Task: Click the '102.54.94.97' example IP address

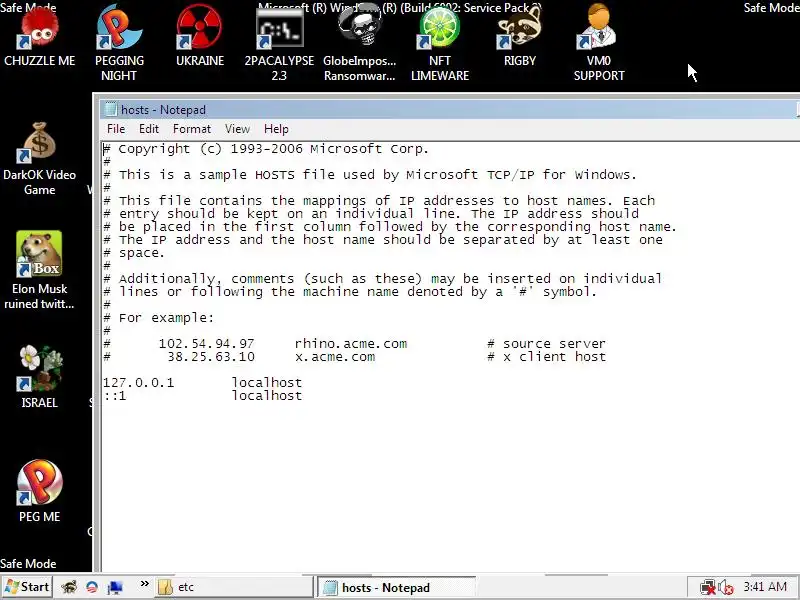Action: [207, 344]
